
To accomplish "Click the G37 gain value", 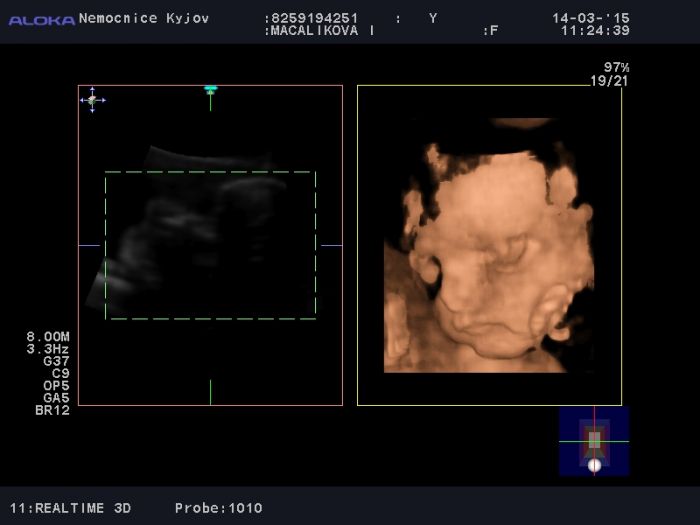I will (x=56, y=361).
